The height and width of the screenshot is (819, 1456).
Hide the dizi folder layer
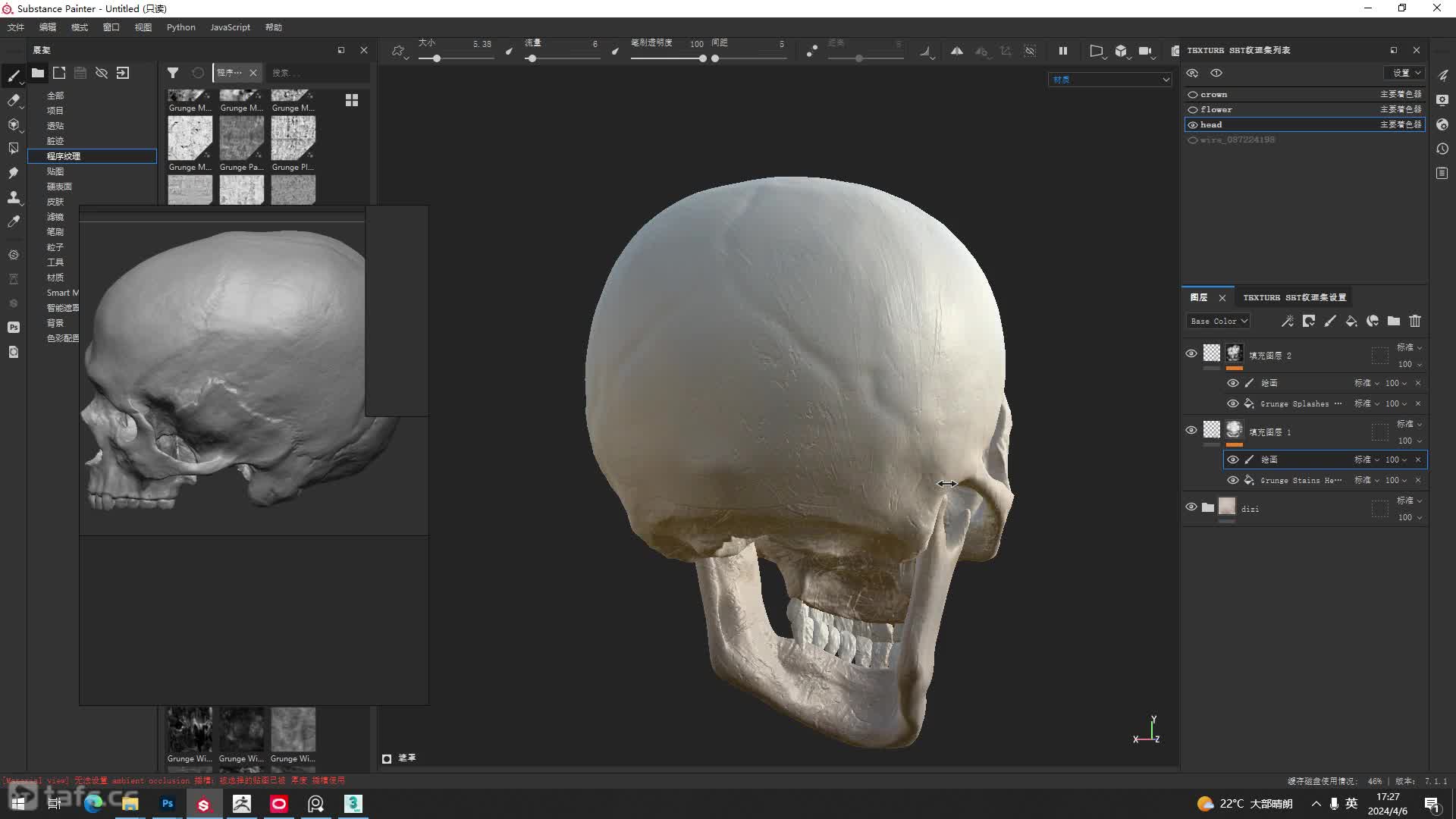(1191, 507)
